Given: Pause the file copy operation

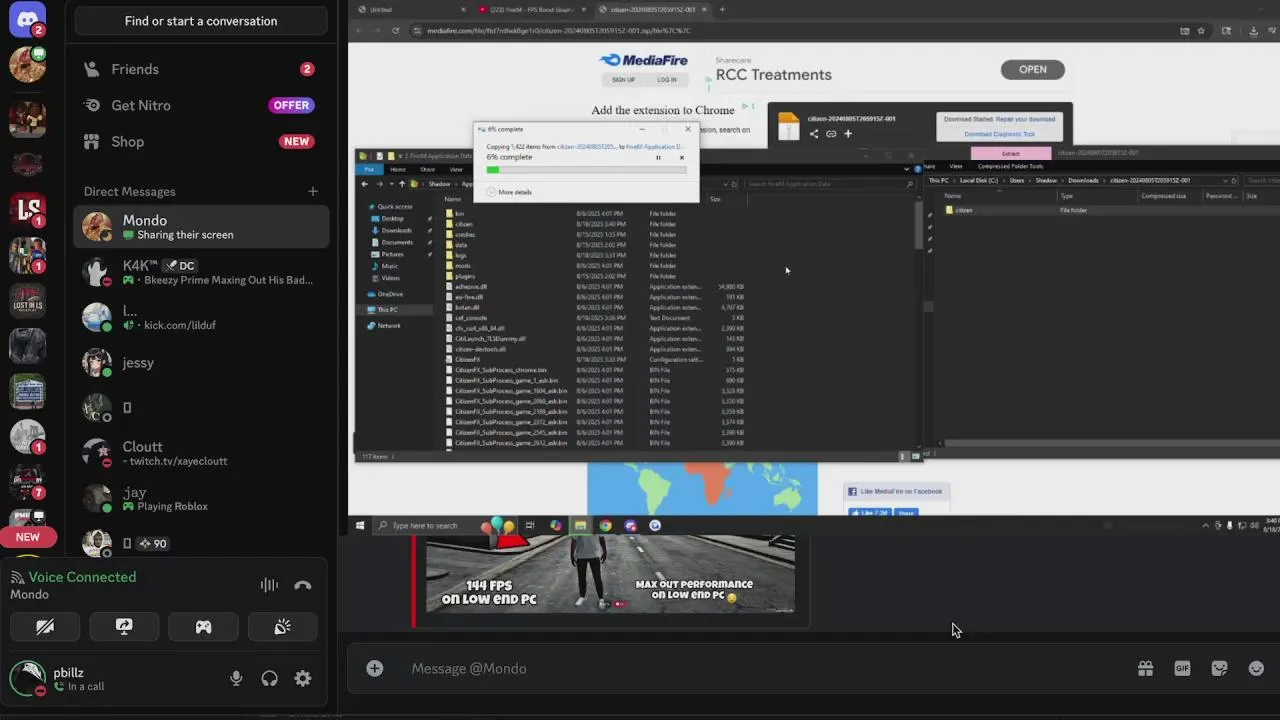Looking at the screenshot, I should [x=658, y=157].
